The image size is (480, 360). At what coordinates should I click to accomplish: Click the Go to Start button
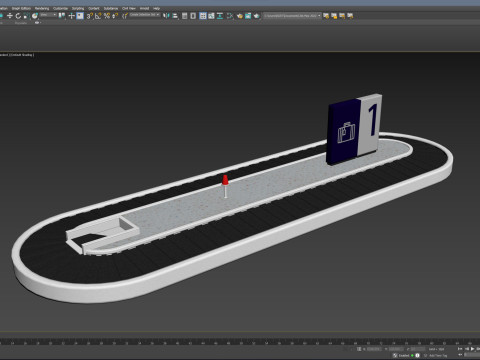[460, 349]
